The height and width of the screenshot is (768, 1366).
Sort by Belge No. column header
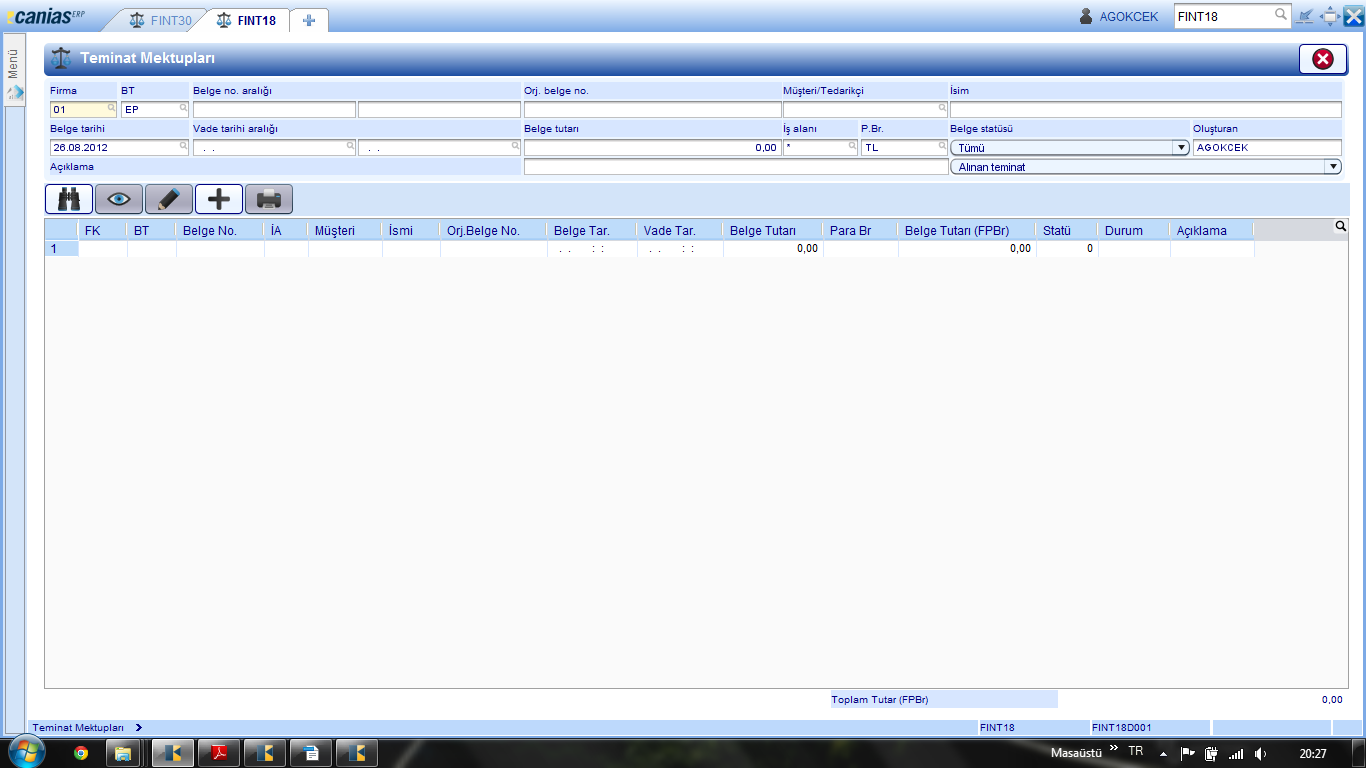click(x=220, y=231)
